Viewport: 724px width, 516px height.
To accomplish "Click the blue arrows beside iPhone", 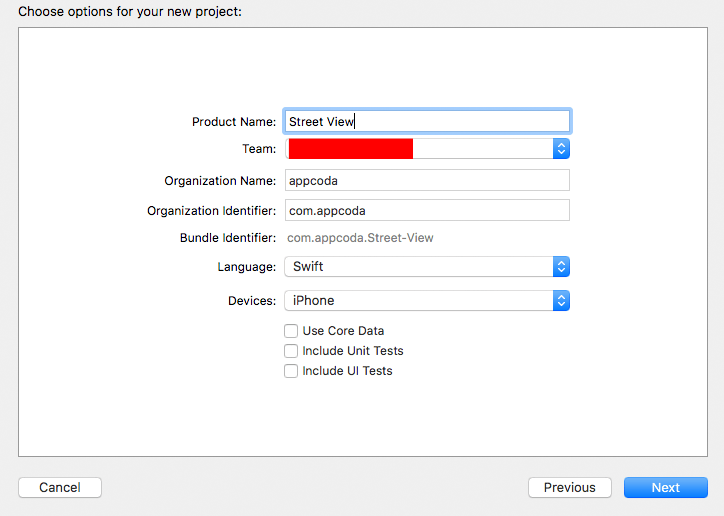I will click(x=561, y=301).
